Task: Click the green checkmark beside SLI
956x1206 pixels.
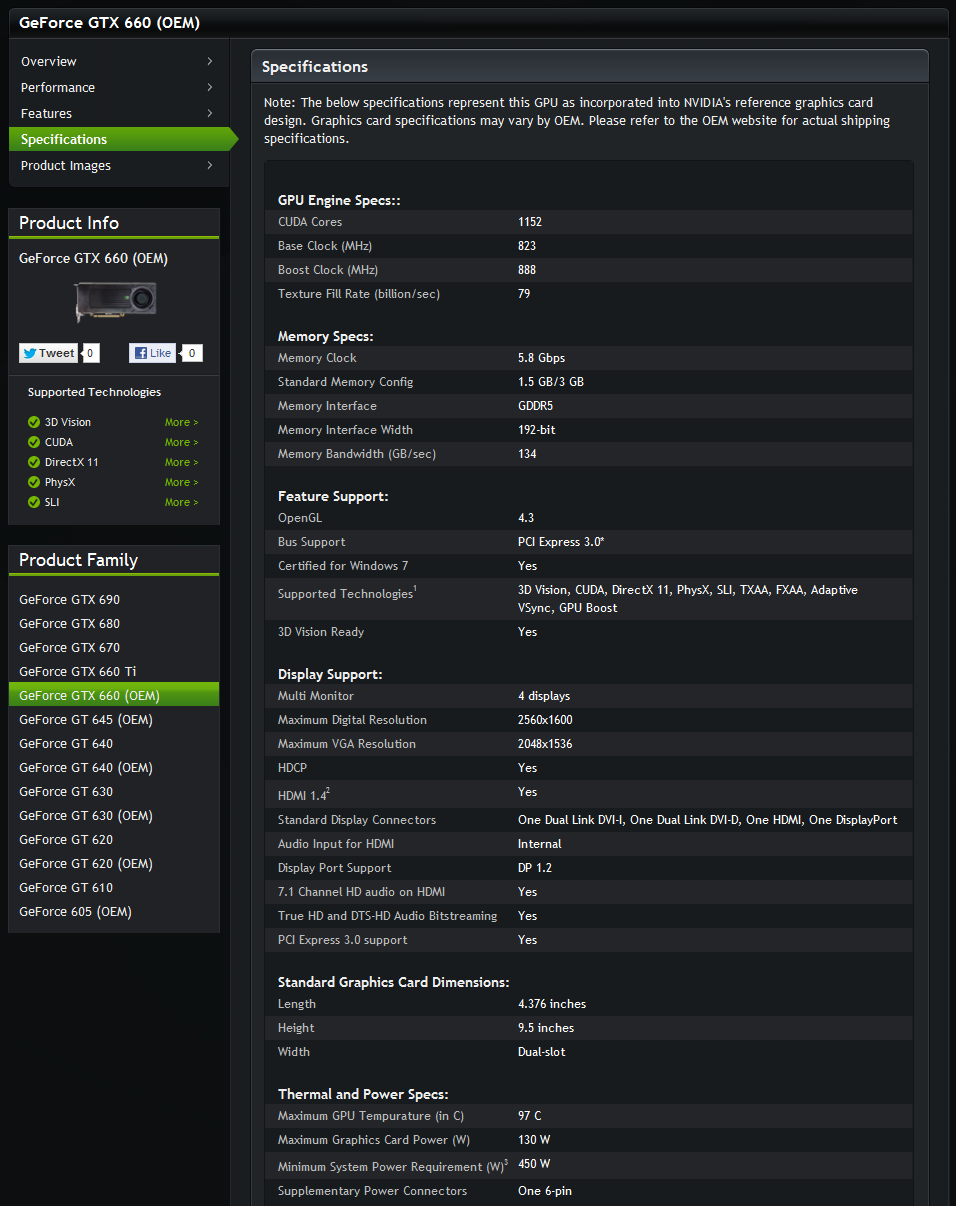Action: (34, 502)
